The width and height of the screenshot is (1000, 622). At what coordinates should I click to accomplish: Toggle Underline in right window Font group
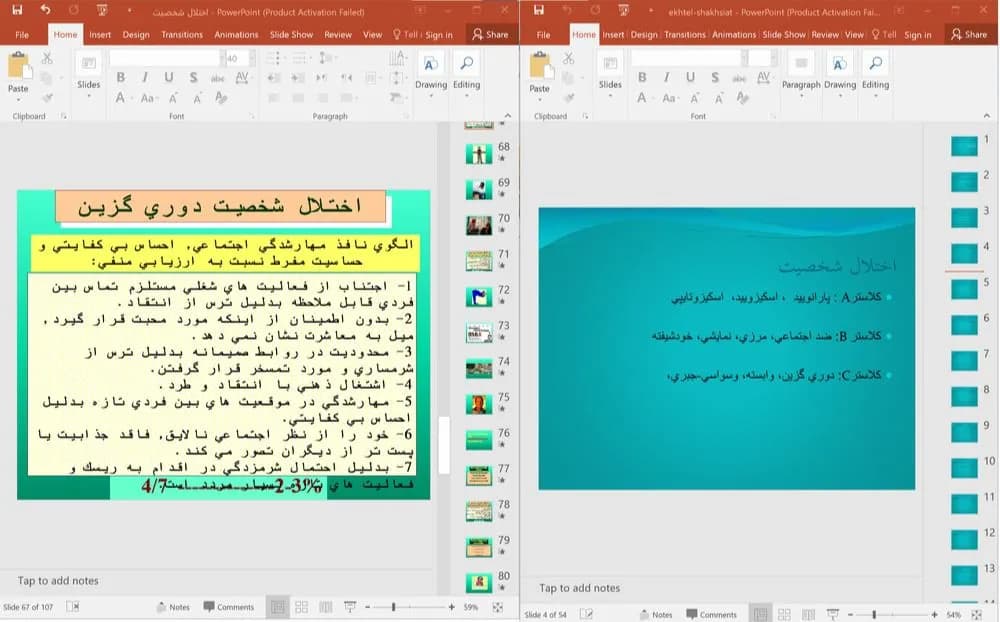[x=691, y=77]
